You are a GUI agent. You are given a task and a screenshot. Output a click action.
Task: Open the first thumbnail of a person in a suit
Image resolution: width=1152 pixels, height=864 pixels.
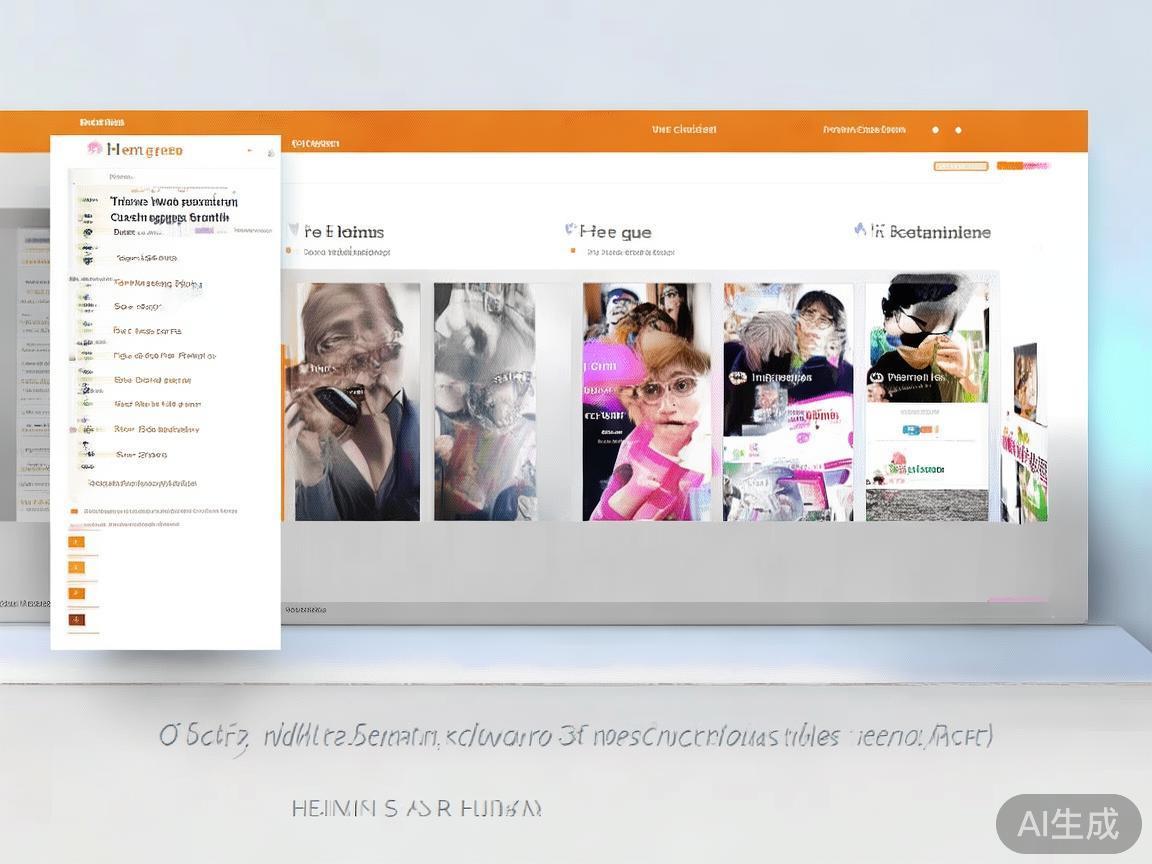358,401
